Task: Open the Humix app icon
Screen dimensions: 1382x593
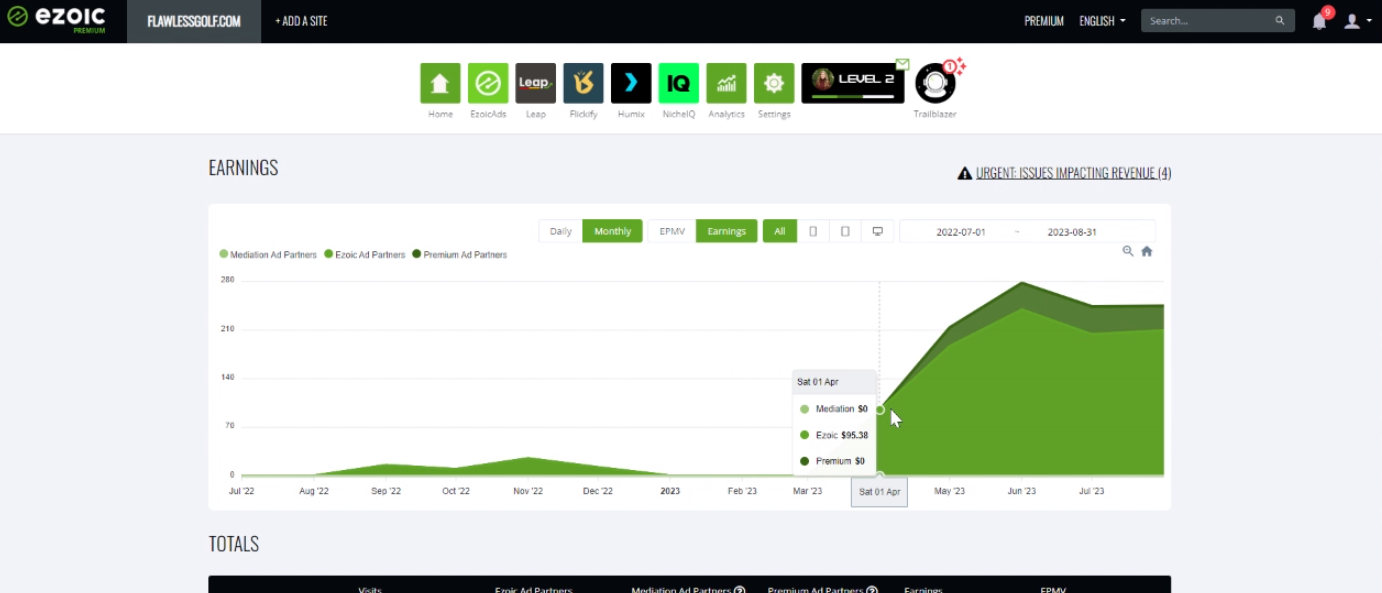Action: click(x=631, y=83)
